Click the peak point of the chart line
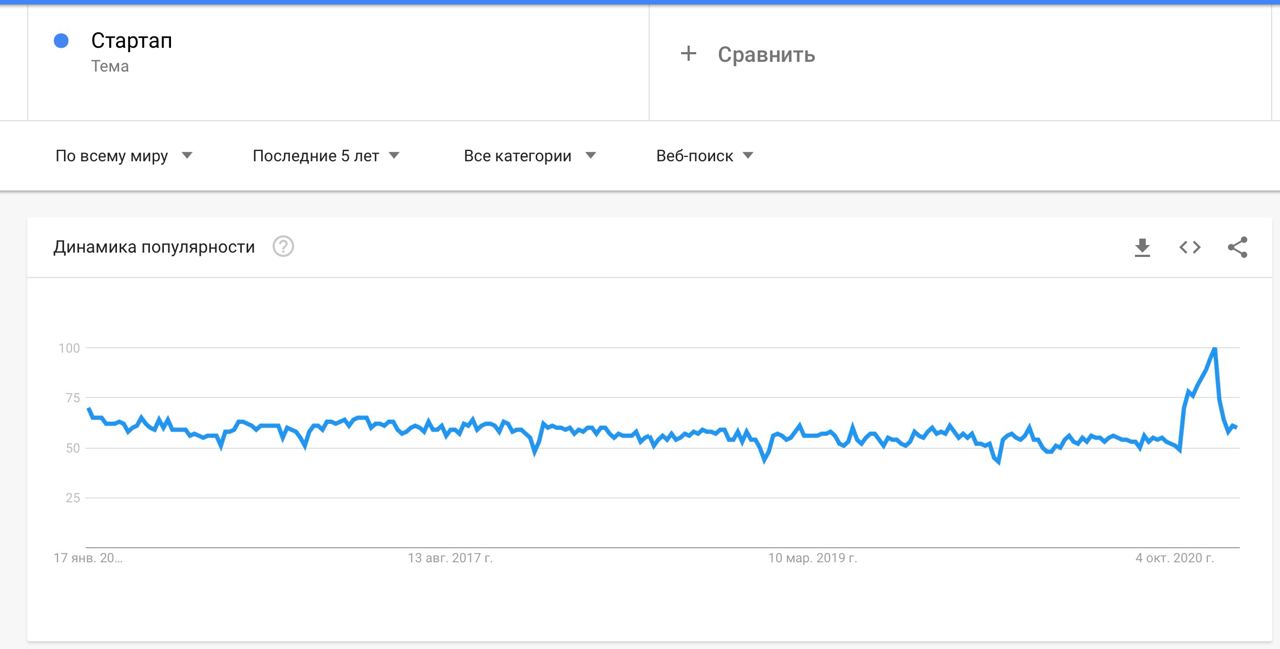The width and height of the screenshot is (1280, 649). coord(1214,348)
